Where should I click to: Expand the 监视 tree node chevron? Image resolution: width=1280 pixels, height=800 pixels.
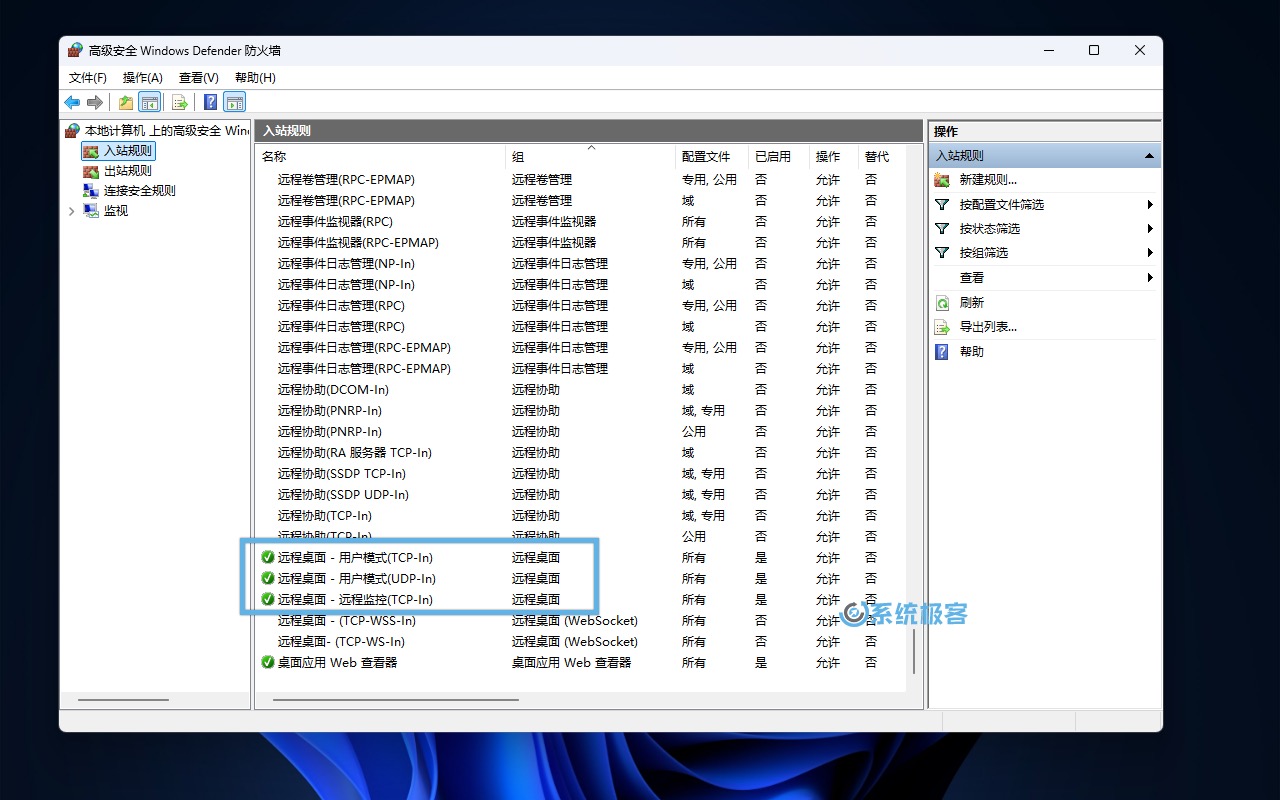coord(72,211)
